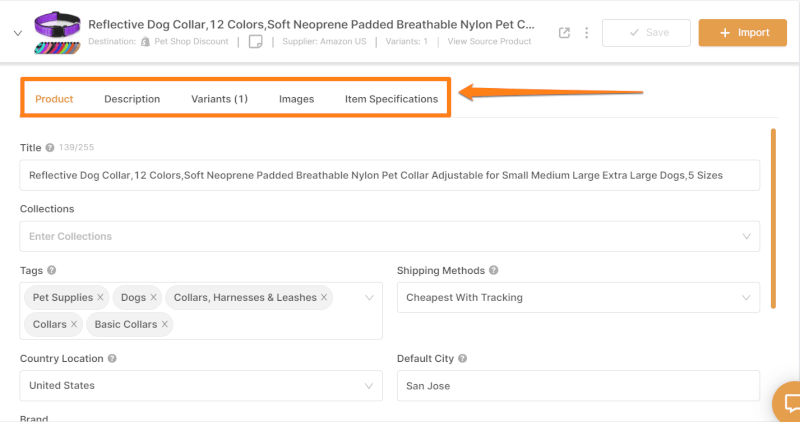Click the Title help question-mark icon

point(49,147)
